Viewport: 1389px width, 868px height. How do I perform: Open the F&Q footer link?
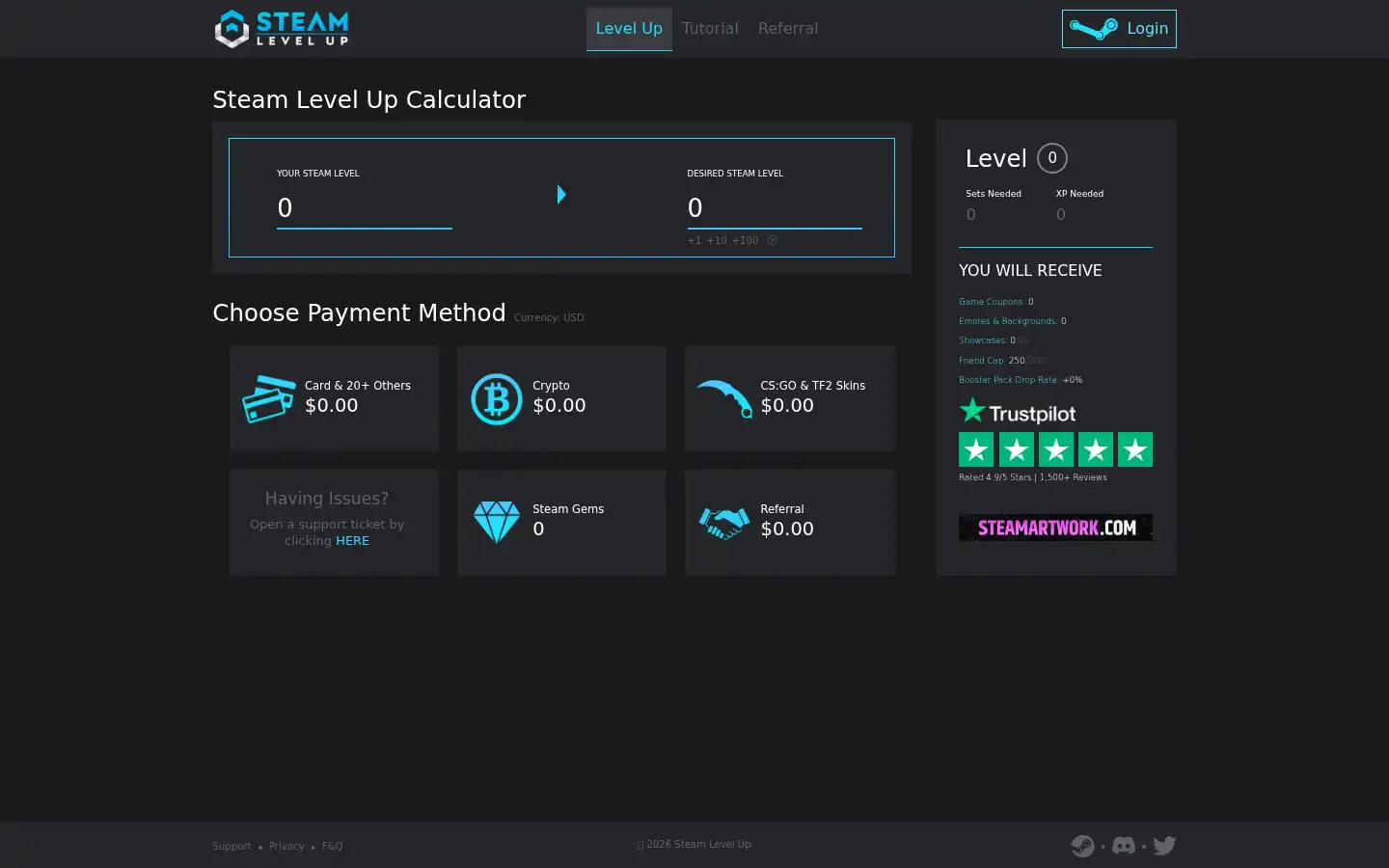(332, 846)
